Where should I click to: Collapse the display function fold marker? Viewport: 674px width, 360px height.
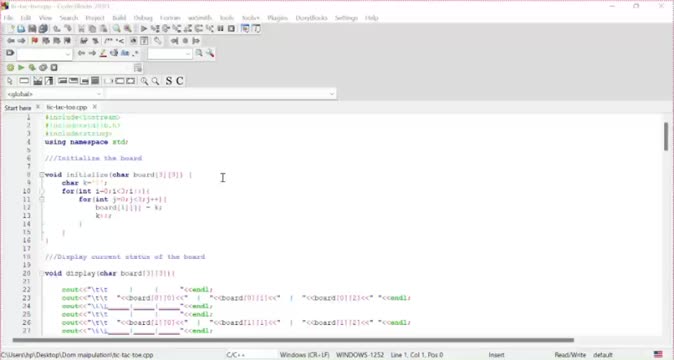(x=42, y=273)
